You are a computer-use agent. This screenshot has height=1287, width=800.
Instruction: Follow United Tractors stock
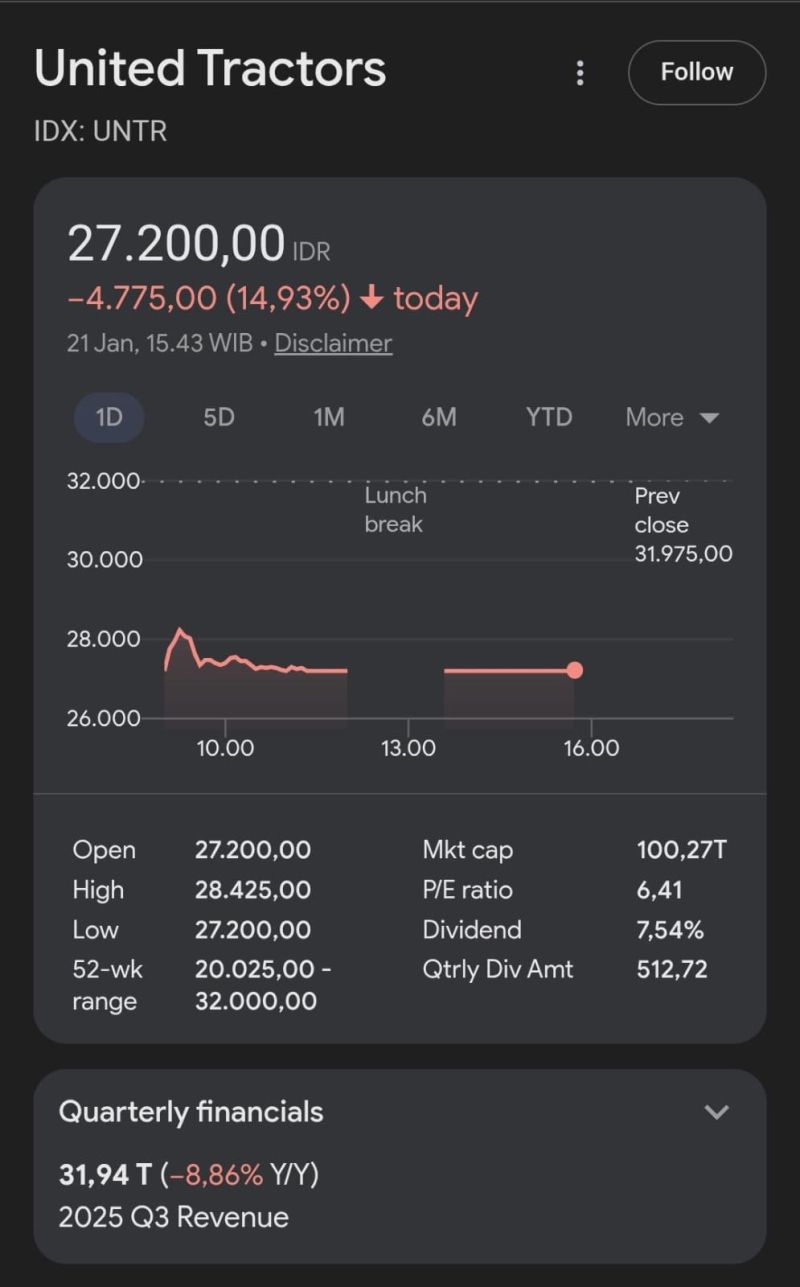(696, 73)
